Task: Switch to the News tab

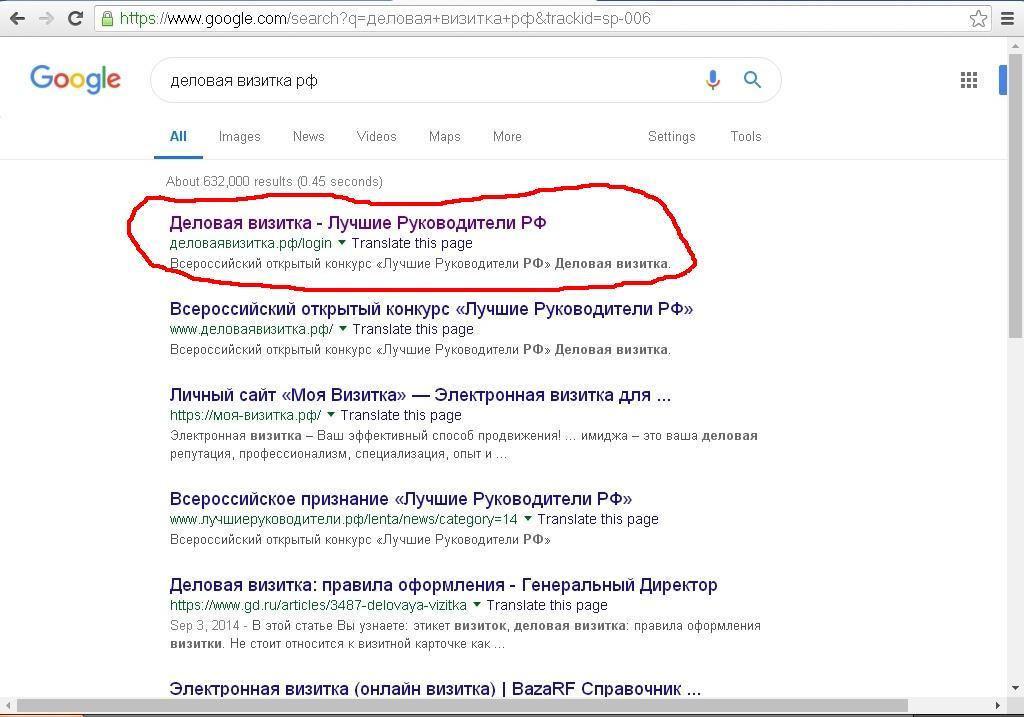Action: 308,136
